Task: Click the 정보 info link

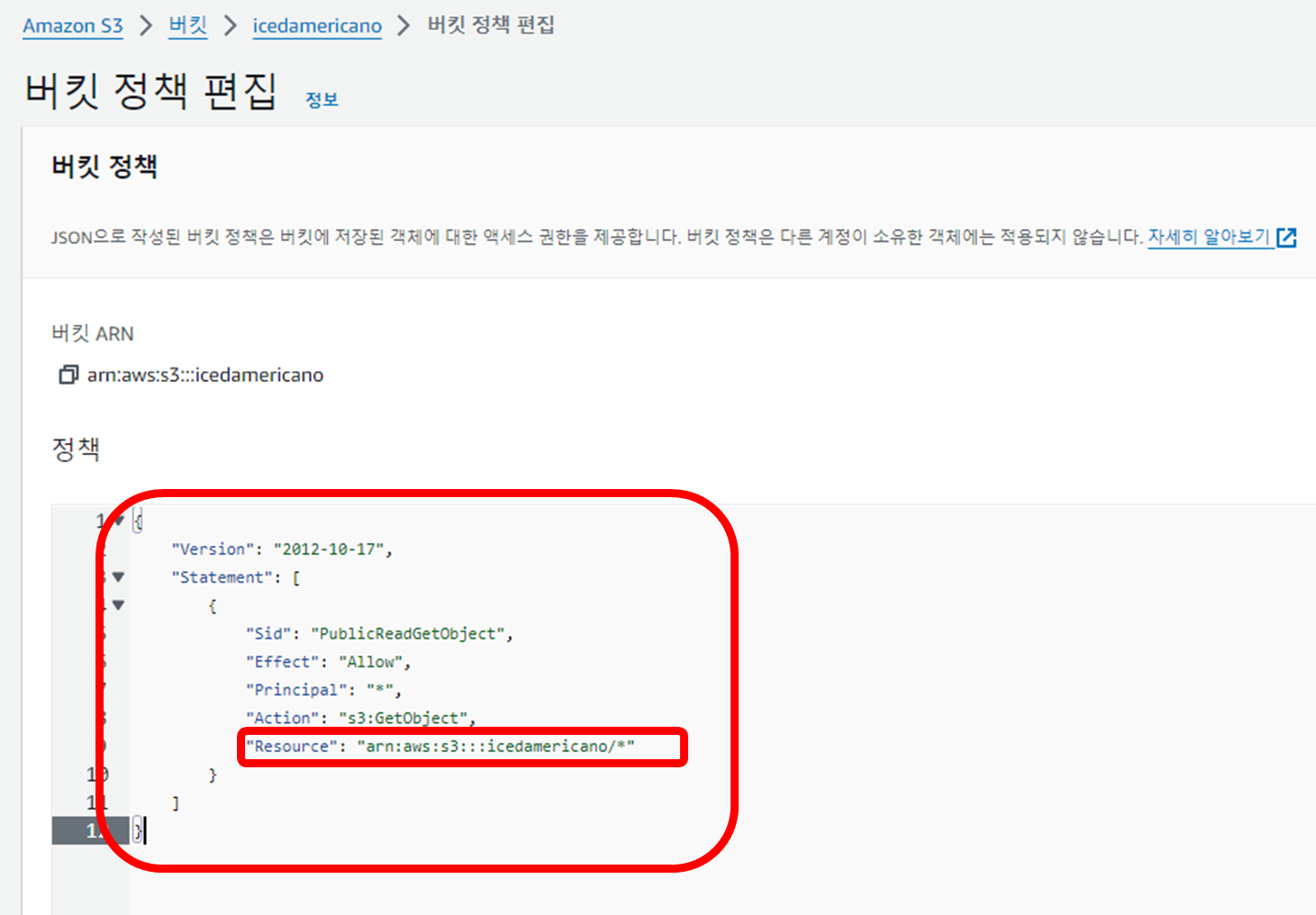Action: coord(322,100)
